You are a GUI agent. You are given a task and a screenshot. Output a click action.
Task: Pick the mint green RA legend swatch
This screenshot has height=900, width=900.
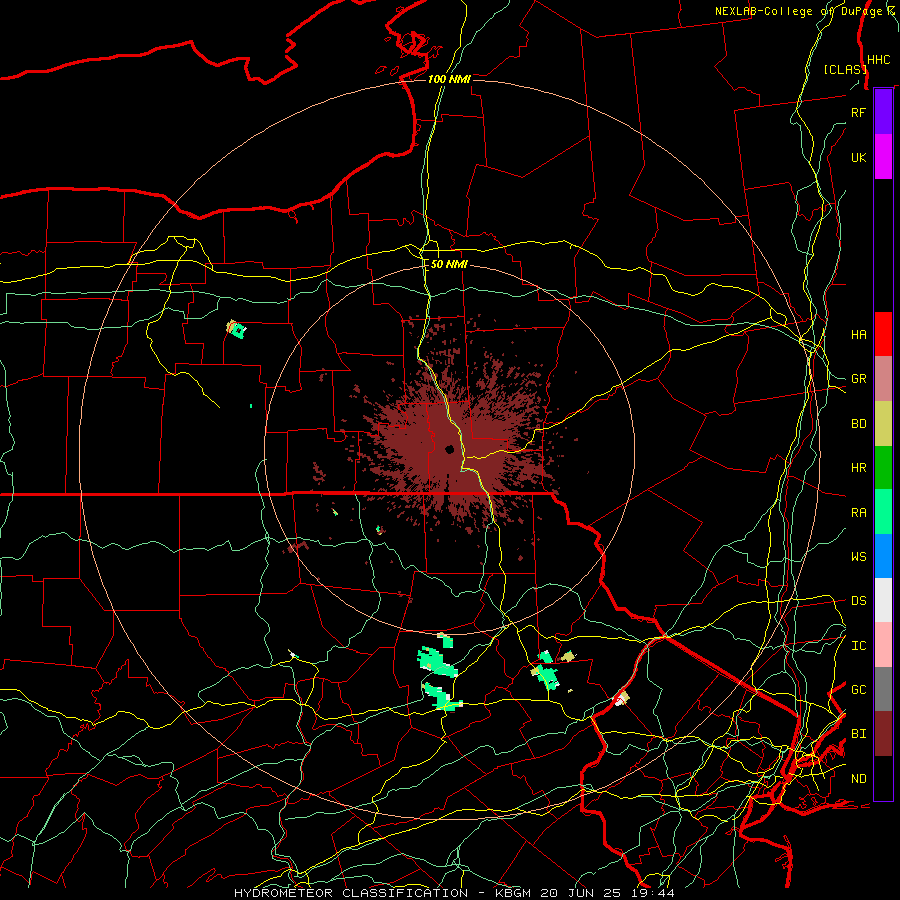tap(883, 512)
